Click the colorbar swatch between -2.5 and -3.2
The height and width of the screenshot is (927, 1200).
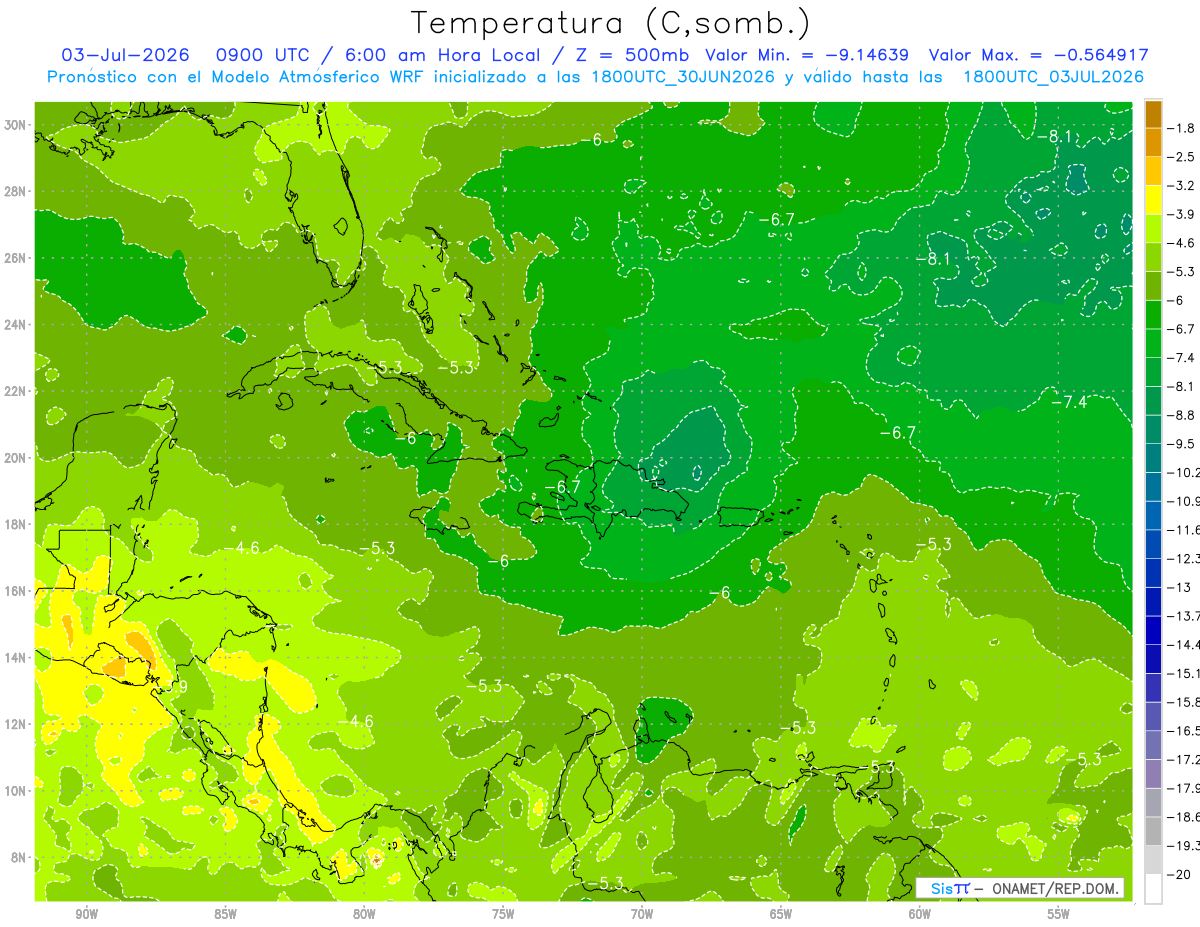tap(1153, 171)
